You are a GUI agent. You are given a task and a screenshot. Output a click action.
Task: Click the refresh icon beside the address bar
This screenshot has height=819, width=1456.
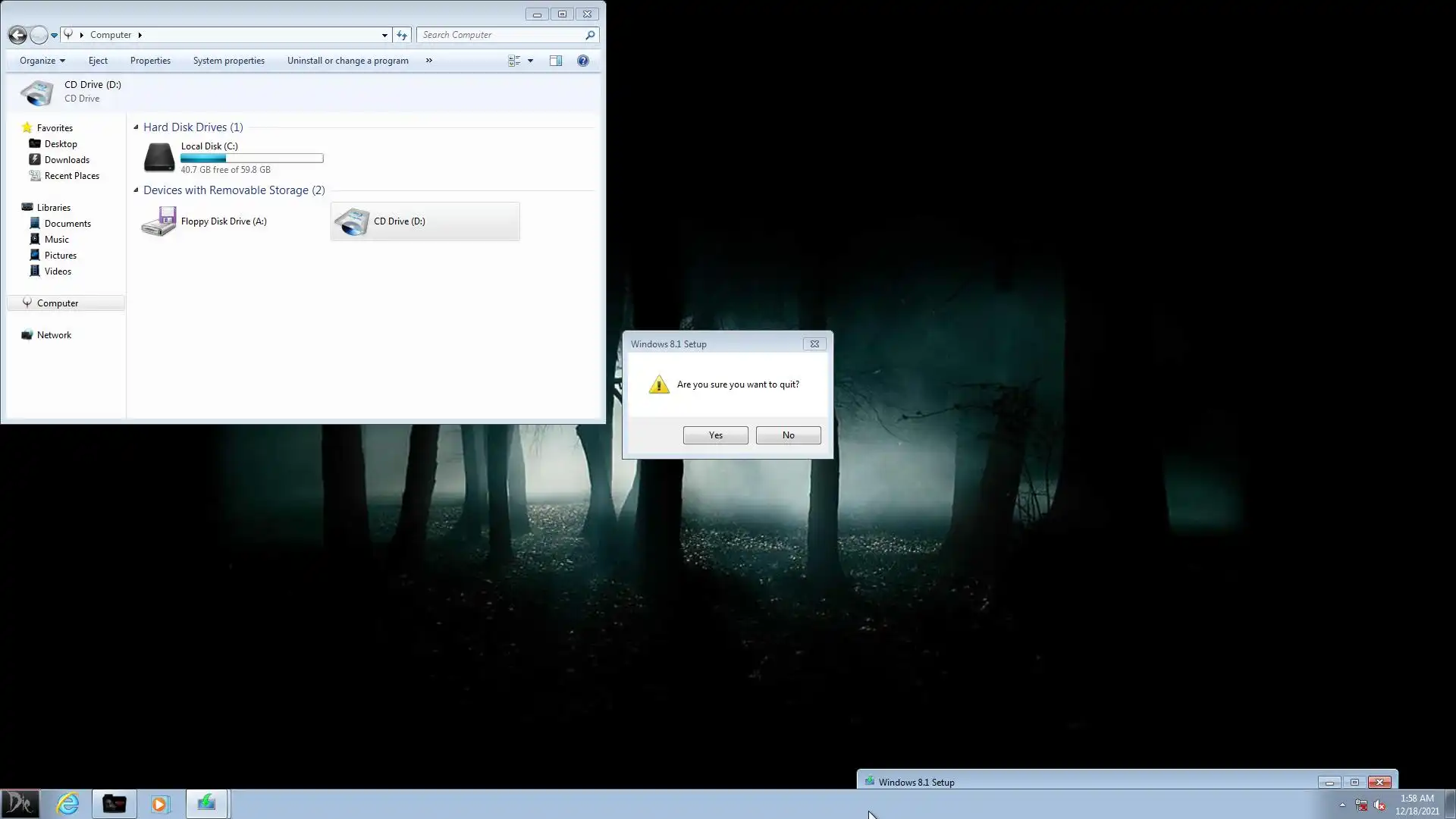[402, 35]
